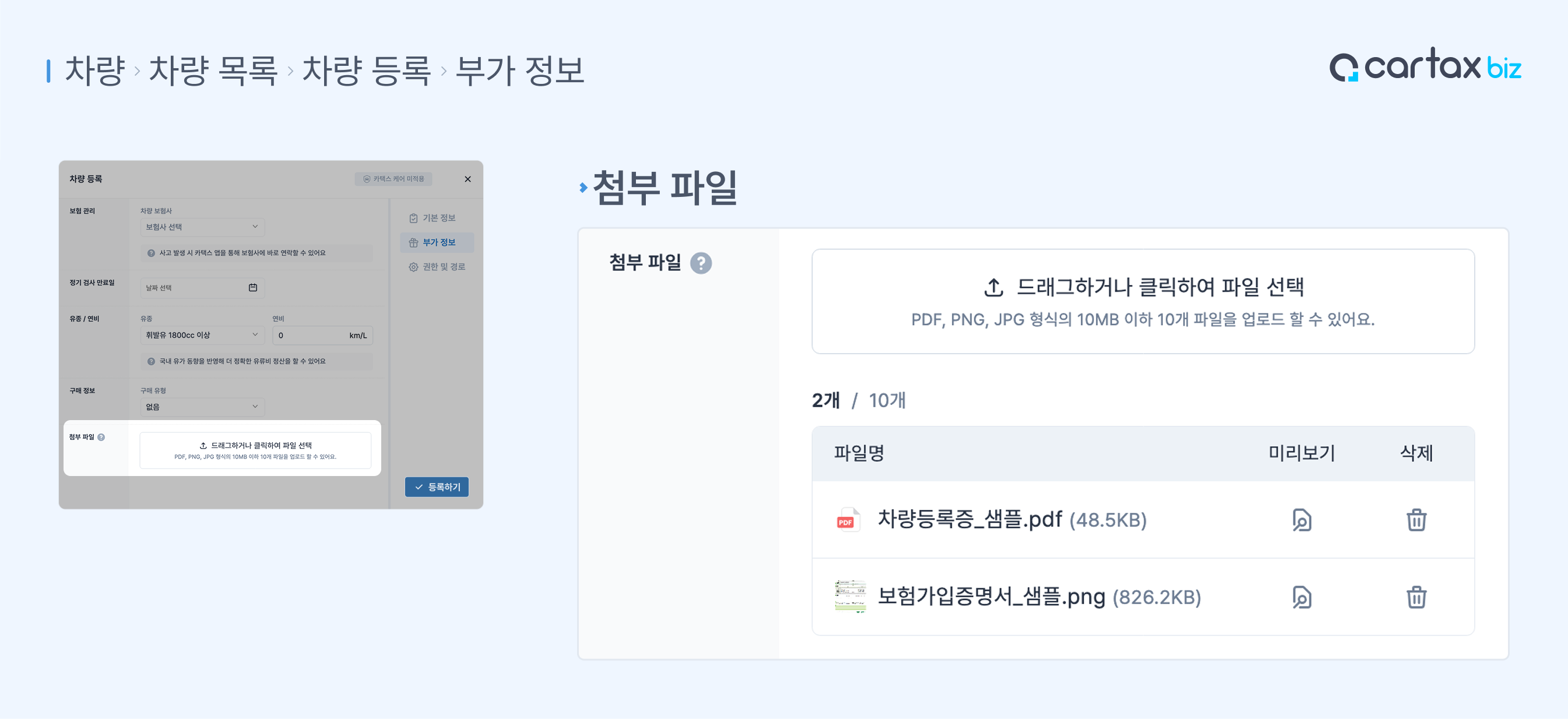Click the 카택스 케어 미적용 badge
Image resolution: width=1568 pixels, height=719 pixels.
tap(393, 179)
